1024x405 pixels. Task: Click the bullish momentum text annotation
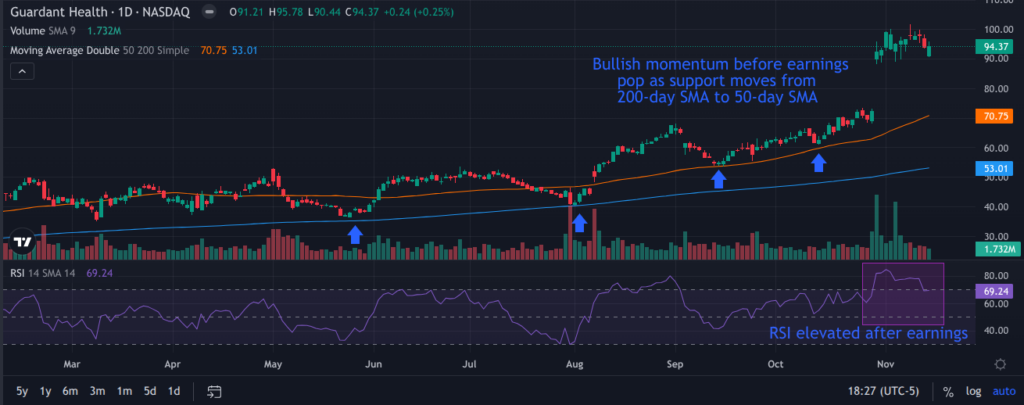click(x=720, y=80)
